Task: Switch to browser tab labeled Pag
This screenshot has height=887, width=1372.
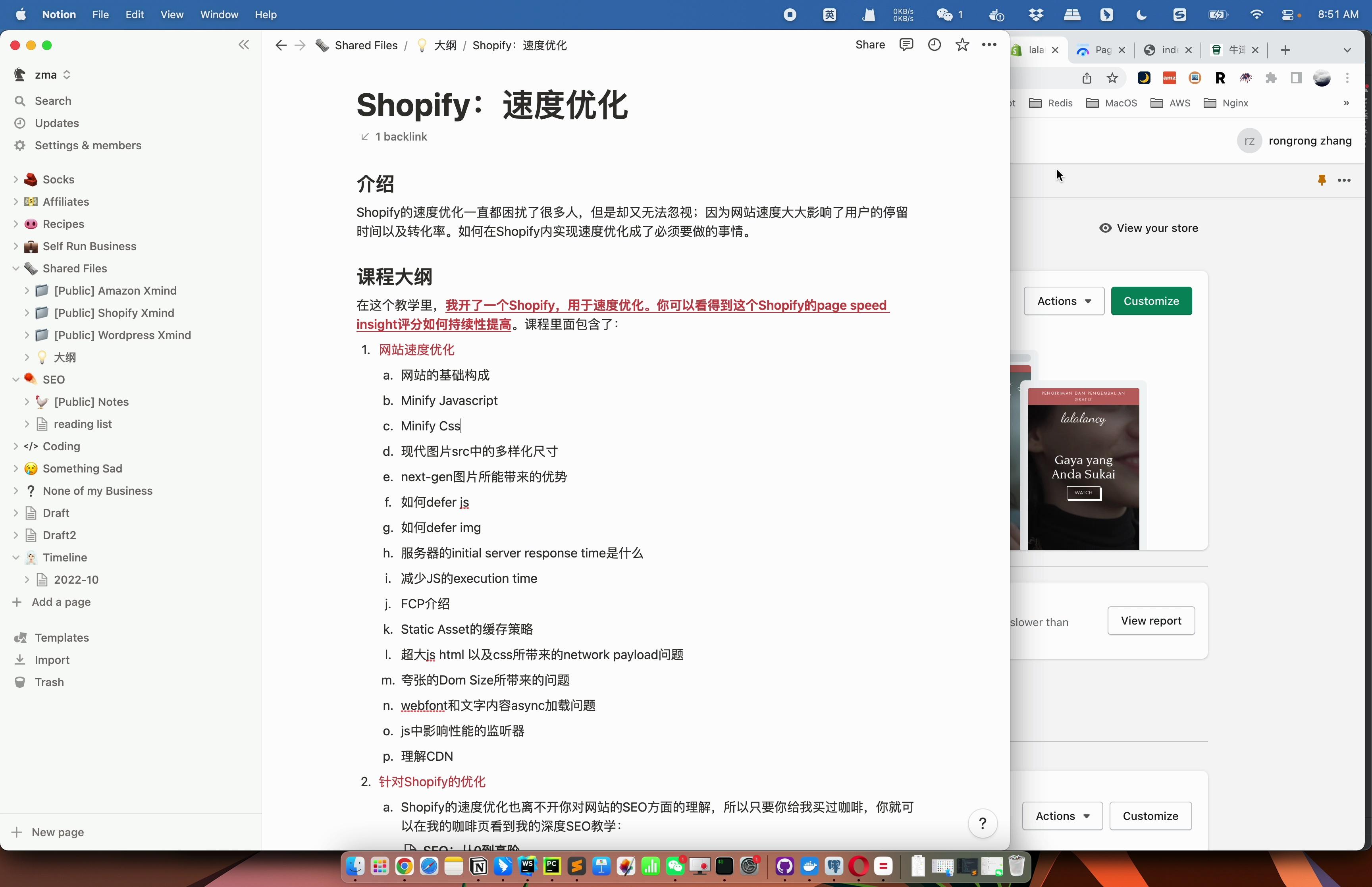Action: tap(1101, 50)
